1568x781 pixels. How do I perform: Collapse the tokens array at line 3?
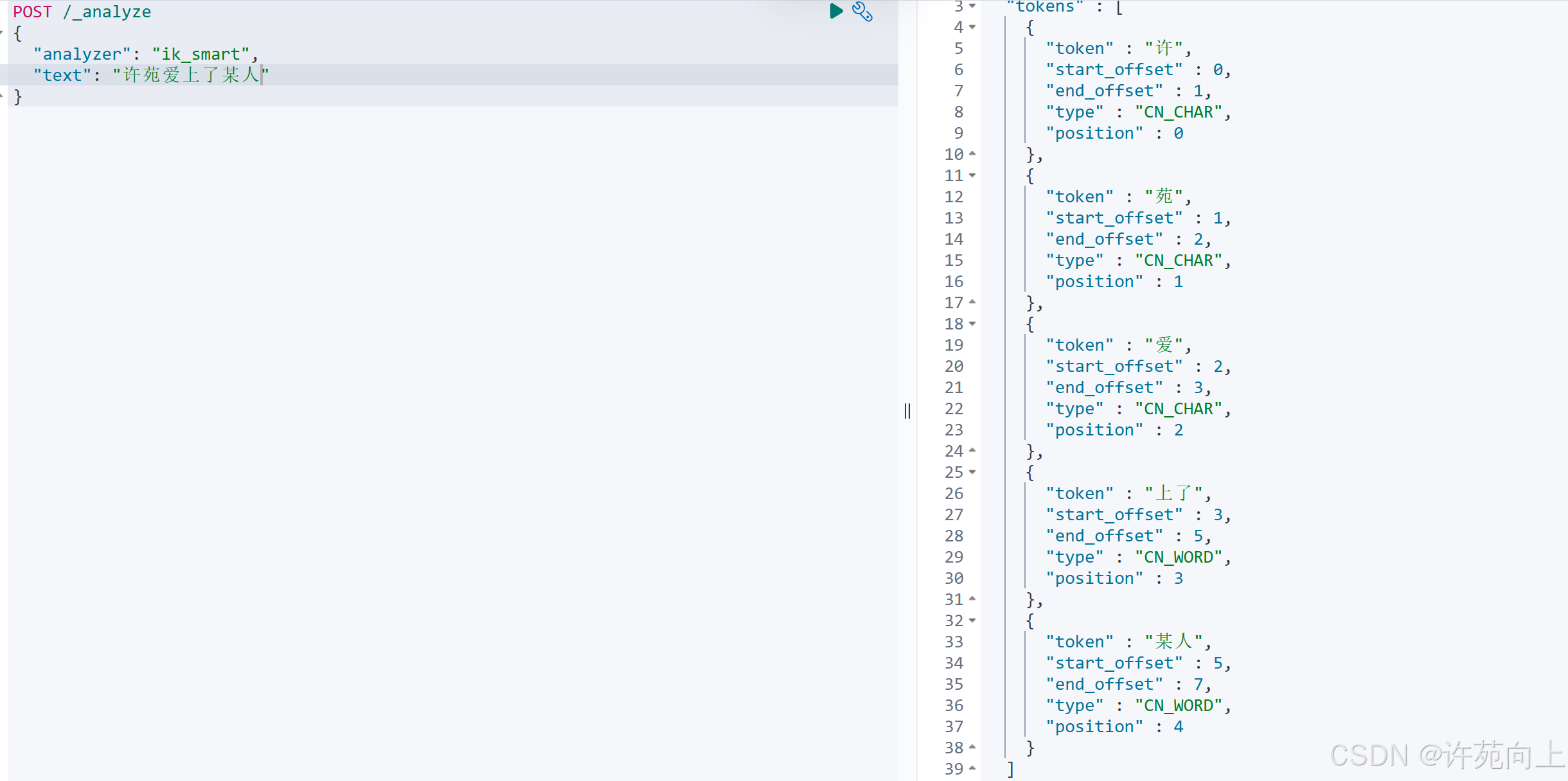point(972,6)
